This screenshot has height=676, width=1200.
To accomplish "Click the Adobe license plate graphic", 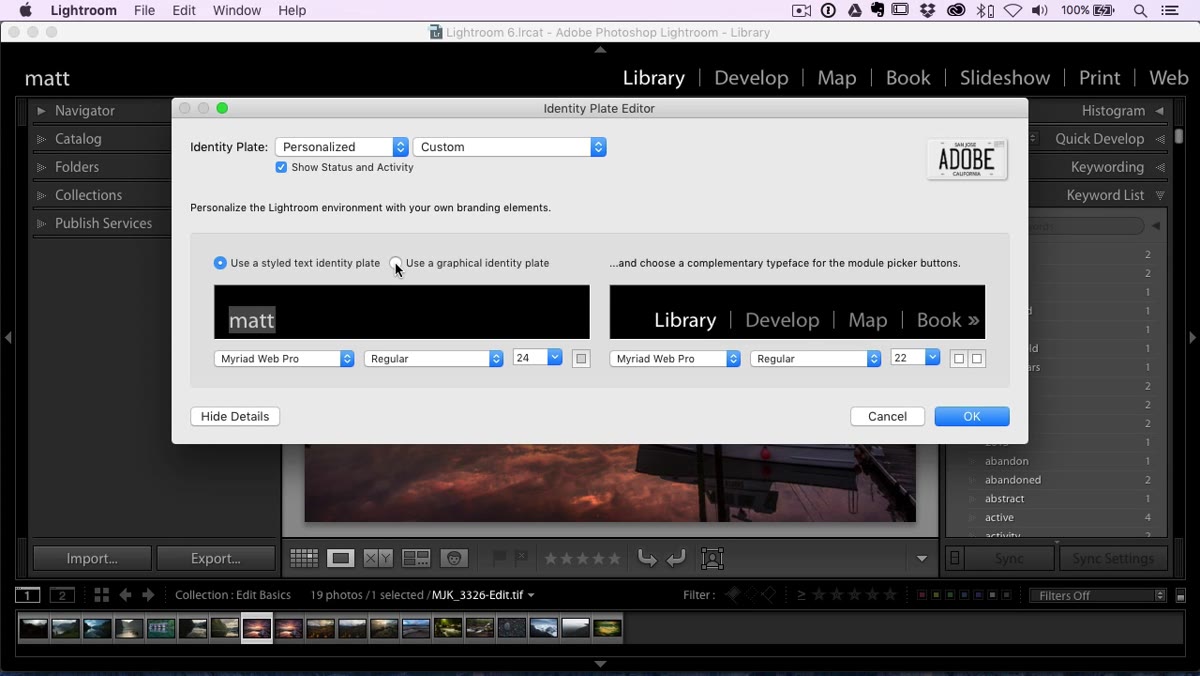I will point(967,159).
